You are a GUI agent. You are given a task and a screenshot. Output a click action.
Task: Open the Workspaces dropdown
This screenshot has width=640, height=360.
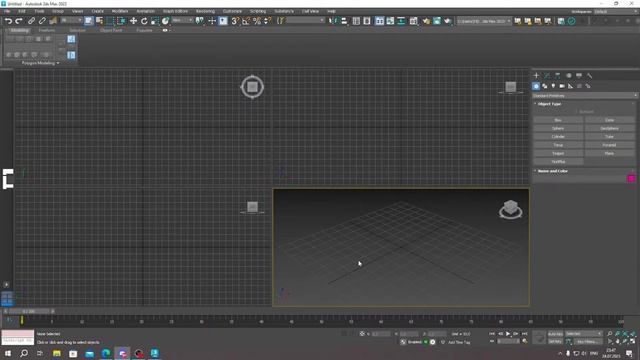(x=616, y=11)
